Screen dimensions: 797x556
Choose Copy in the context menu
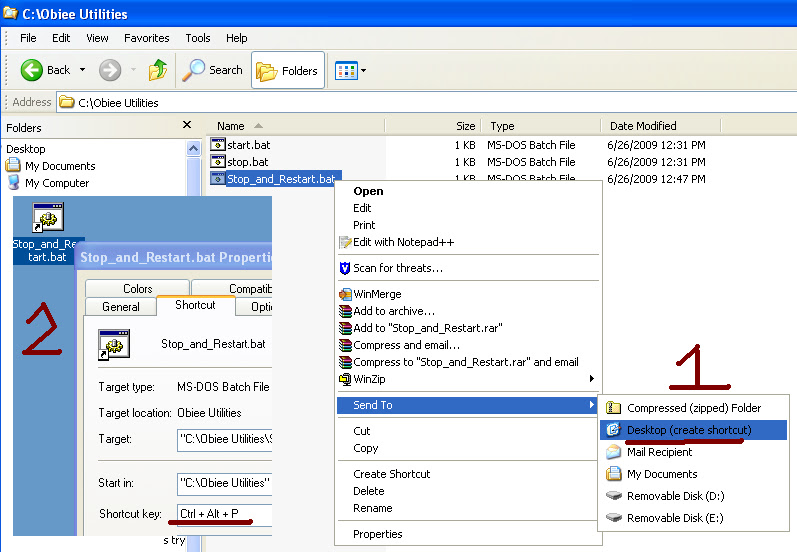365,448
